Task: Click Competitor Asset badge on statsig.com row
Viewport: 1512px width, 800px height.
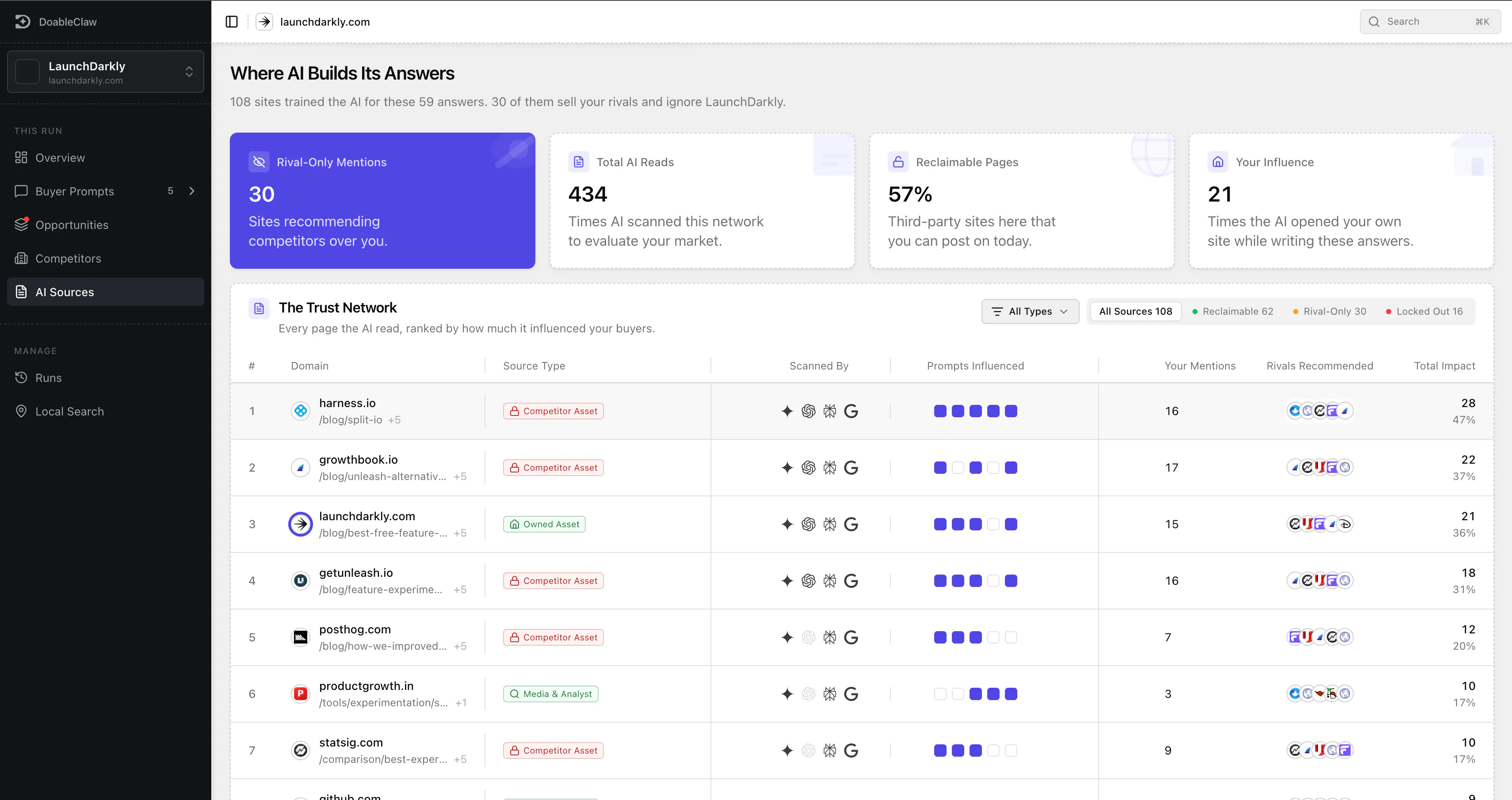Action: 554,750
